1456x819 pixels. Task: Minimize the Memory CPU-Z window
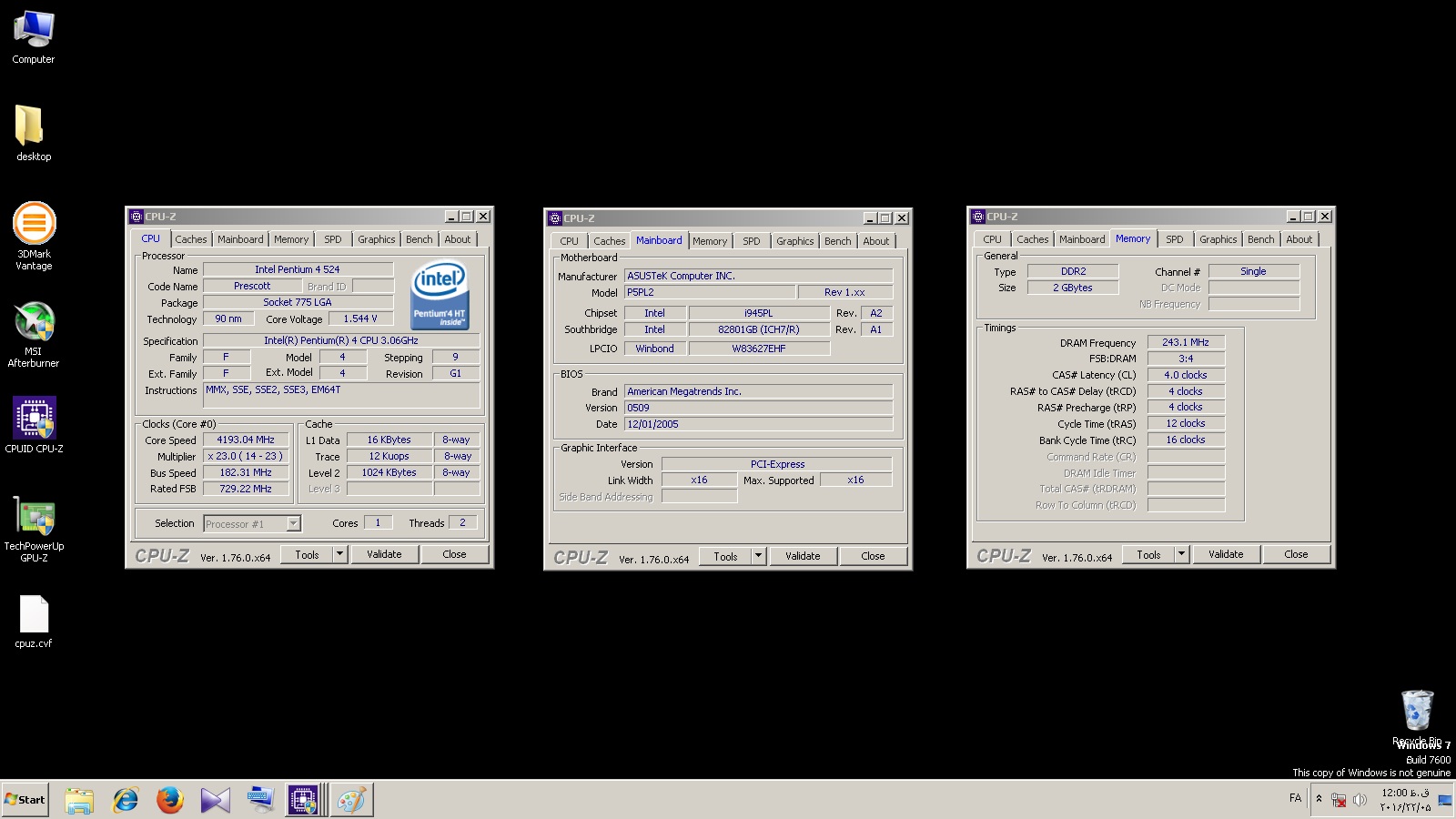(1292, 217)
